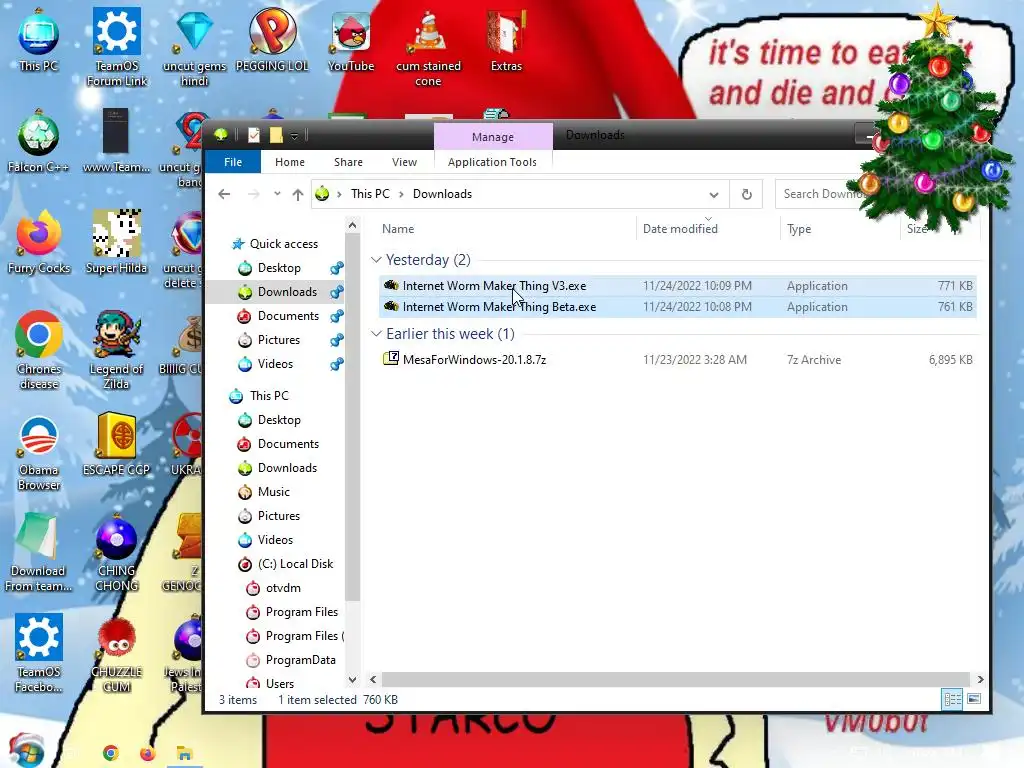The width and height of the screenshot is (1024, 768).
Task: Select the Download From team desktop icon
Action: tap(39, 552)
